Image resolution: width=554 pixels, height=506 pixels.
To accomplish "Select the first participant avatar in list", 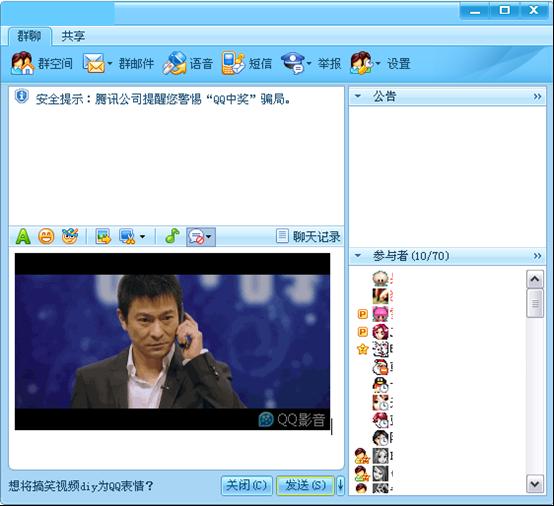I will (381, 278).
